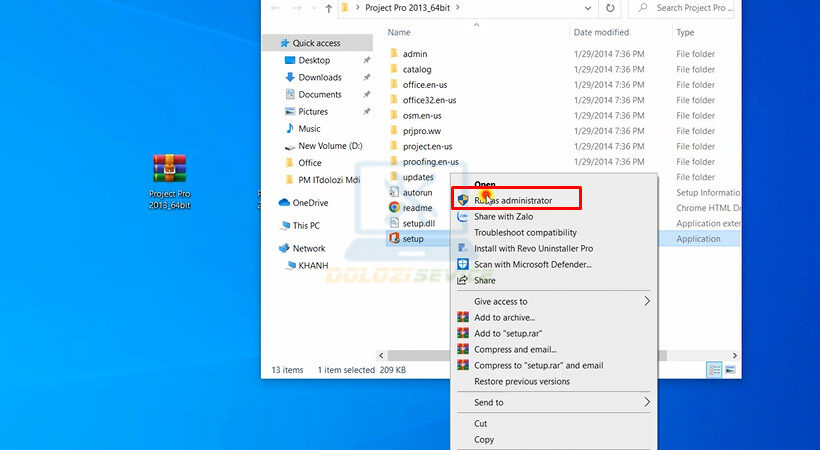The width and height of the screenshot is (820, 450).
Task: Select KHANH network computer
Action: coord(313,265)
